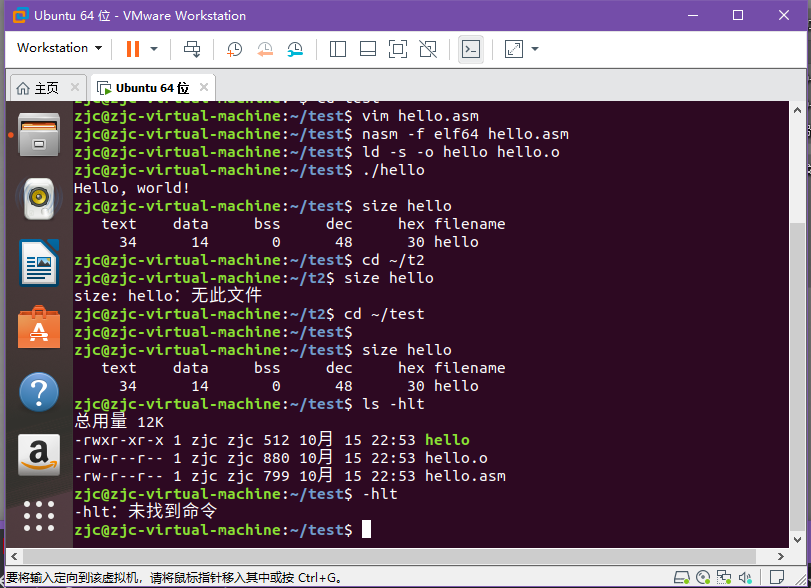
Task: Click the terminal cursor prompt line
Action: [222, 530]
